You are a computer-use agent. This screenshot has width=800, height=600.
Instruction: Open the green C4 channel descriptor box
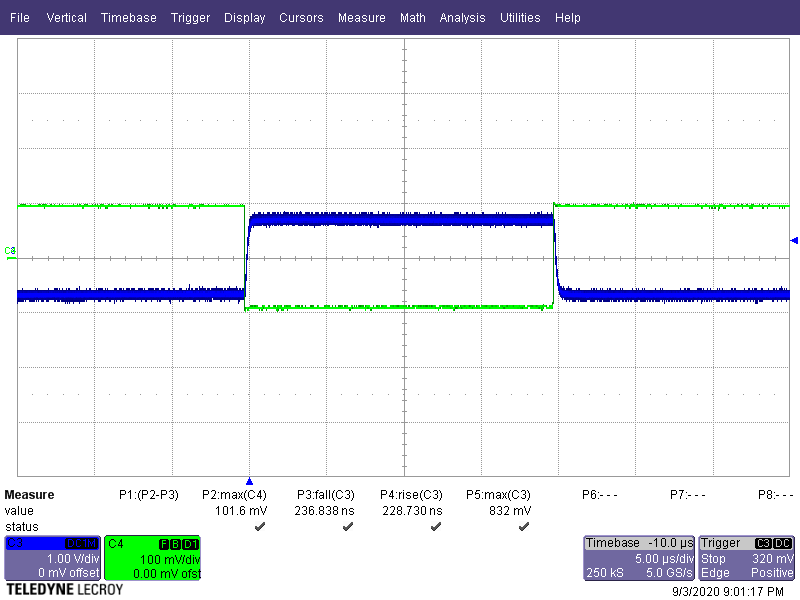pyautogui.click(x=153, y=558)
